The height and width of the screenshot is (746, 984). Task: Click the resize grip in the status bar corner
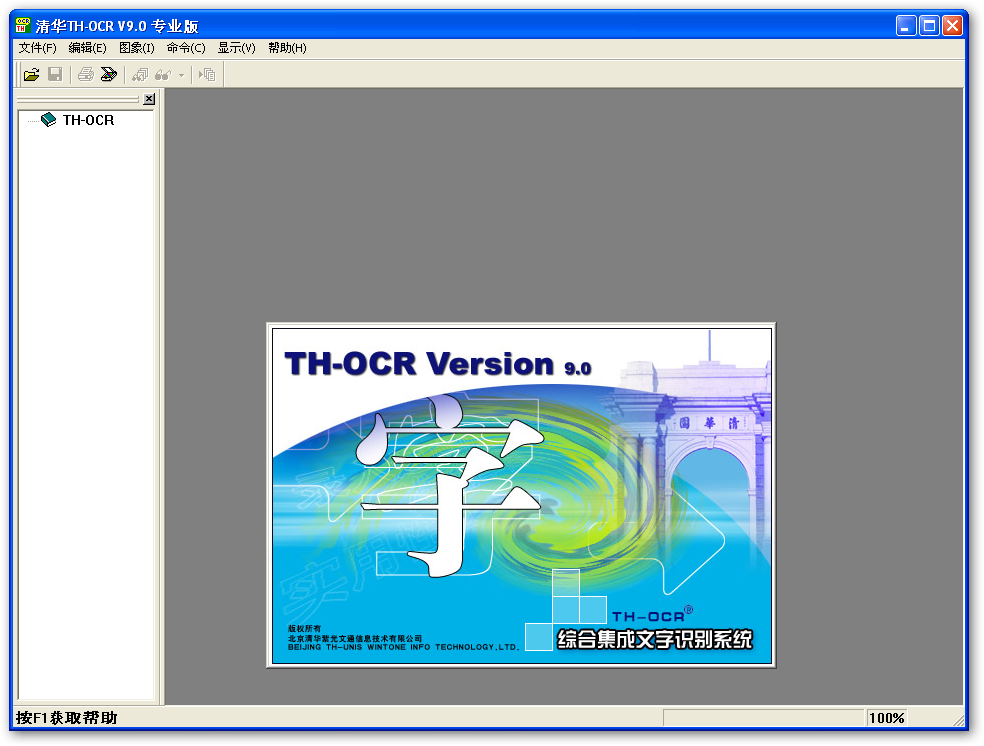tap(958, 720)
